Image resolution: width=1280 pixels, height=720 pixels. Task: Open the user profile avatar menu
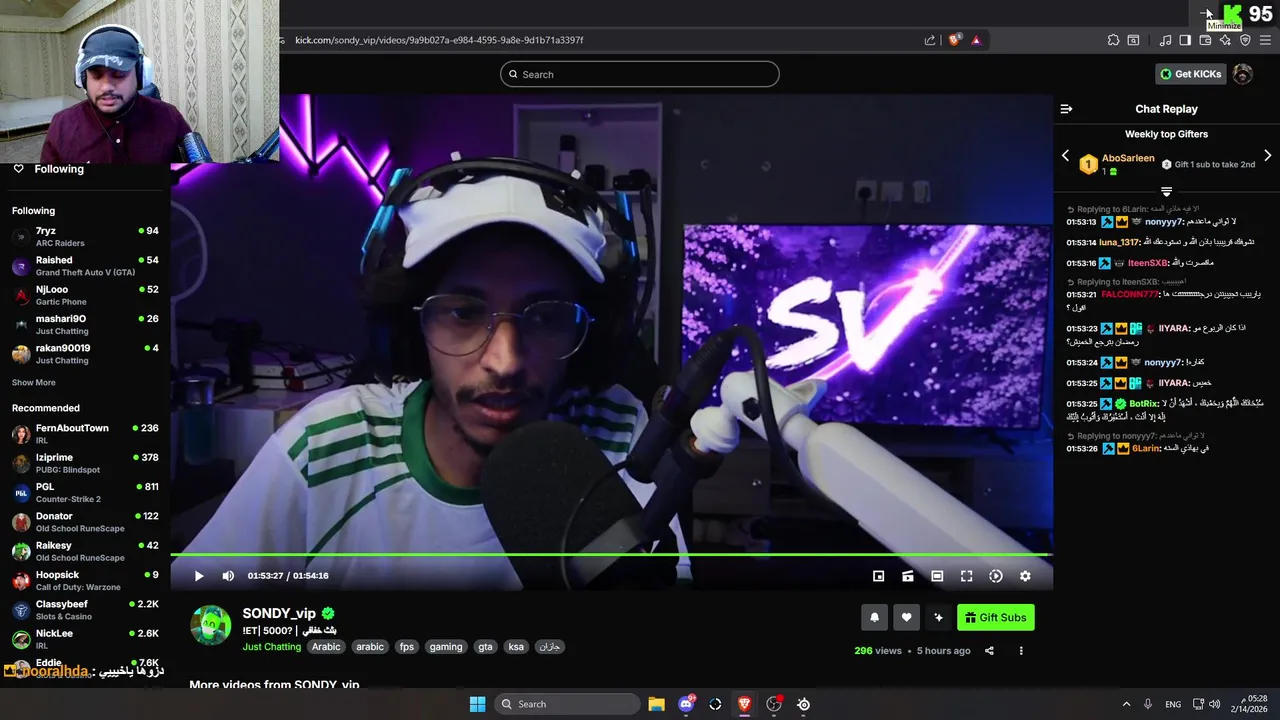point(1242,74)
